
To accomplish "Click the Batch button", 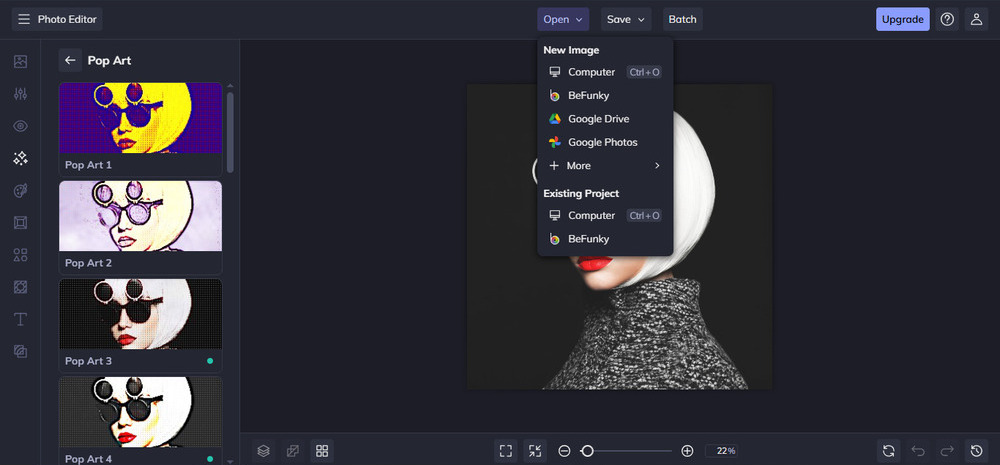I will (682, 19).
